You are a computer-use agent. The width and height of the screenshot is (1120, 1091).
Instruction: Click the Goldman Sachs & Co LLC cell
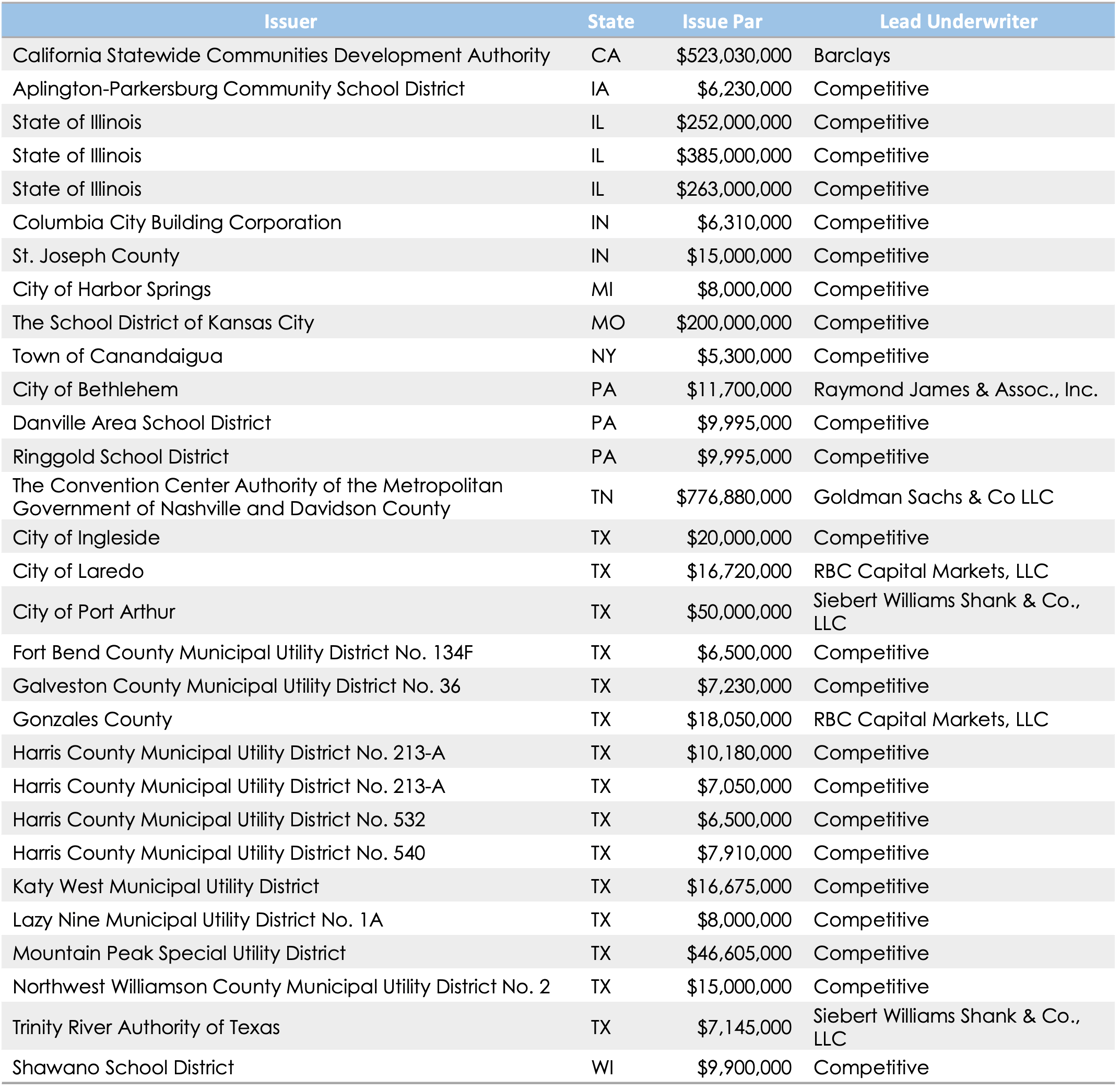(x=933, y=497)
